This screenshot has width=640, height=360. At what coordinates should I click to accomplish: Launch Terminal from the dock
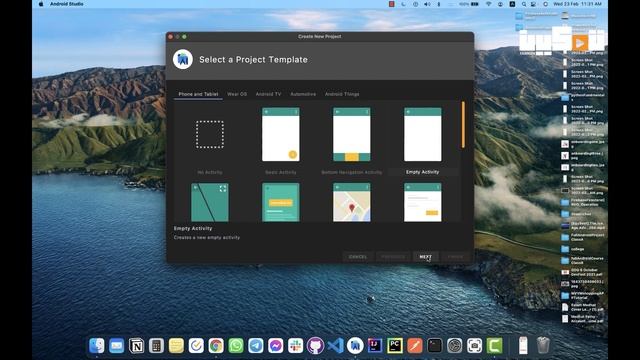pyautogui.click(x=435, y=346)
